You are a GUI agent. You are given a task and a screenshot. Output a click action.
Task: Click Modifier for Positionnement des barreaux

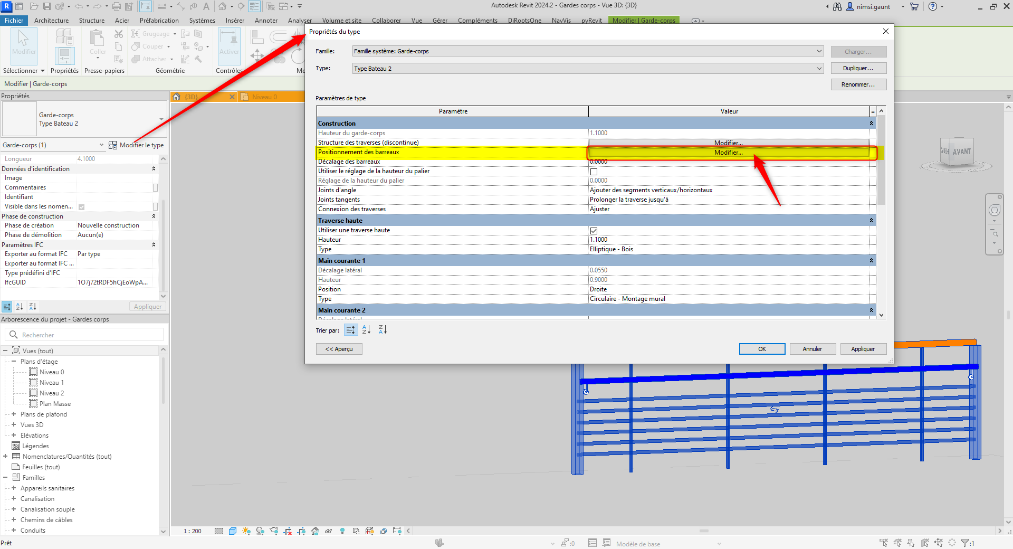(x=730, y=153)
